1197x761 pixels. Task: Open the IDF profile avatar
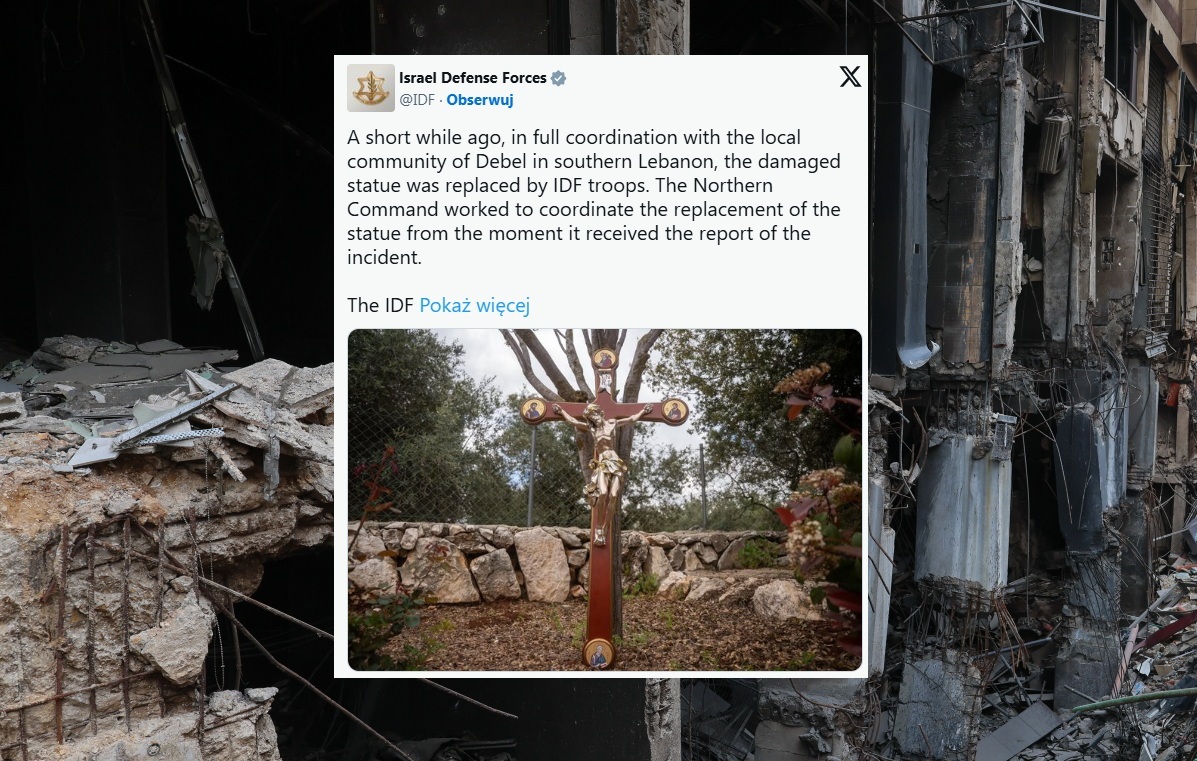pos(371,88)
